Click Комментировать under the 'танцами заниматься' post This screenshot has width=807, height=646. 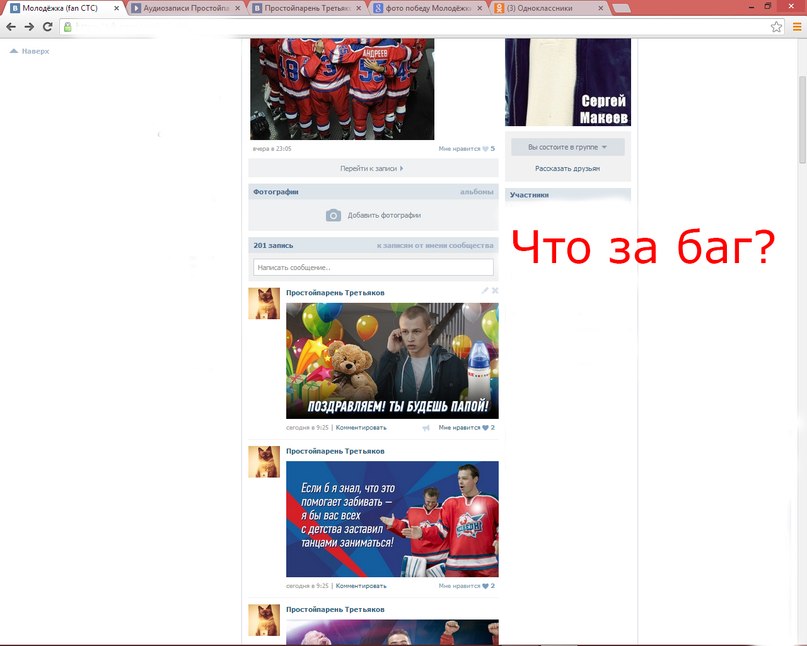pos(361,586)
